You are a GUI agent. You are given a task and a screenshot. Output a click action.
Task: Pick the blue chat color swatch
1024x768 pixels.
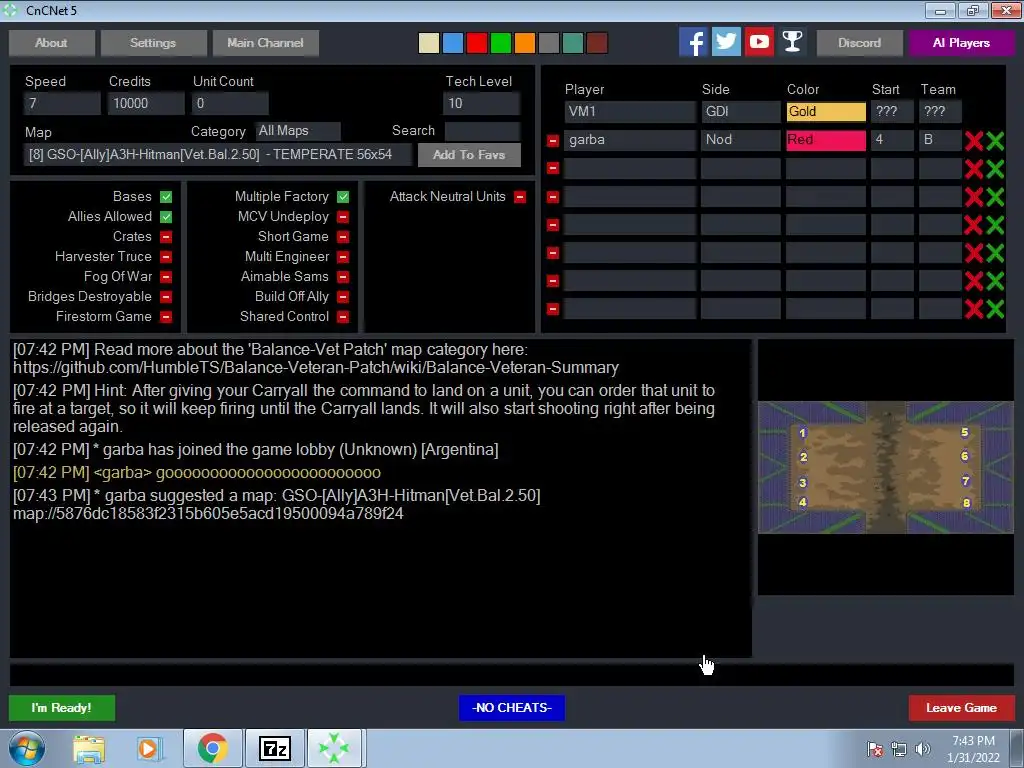[x=453, y=43]
